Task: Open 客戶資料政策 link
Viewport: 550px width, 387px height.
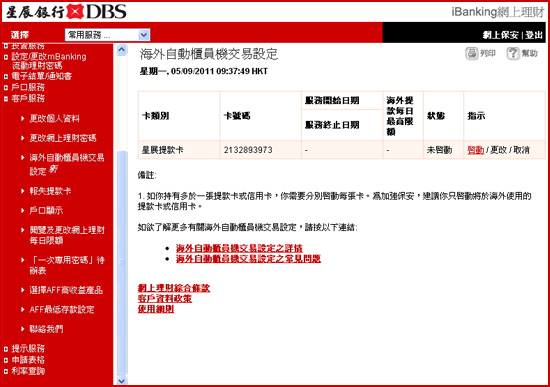Action: click(x=165, y=299)
